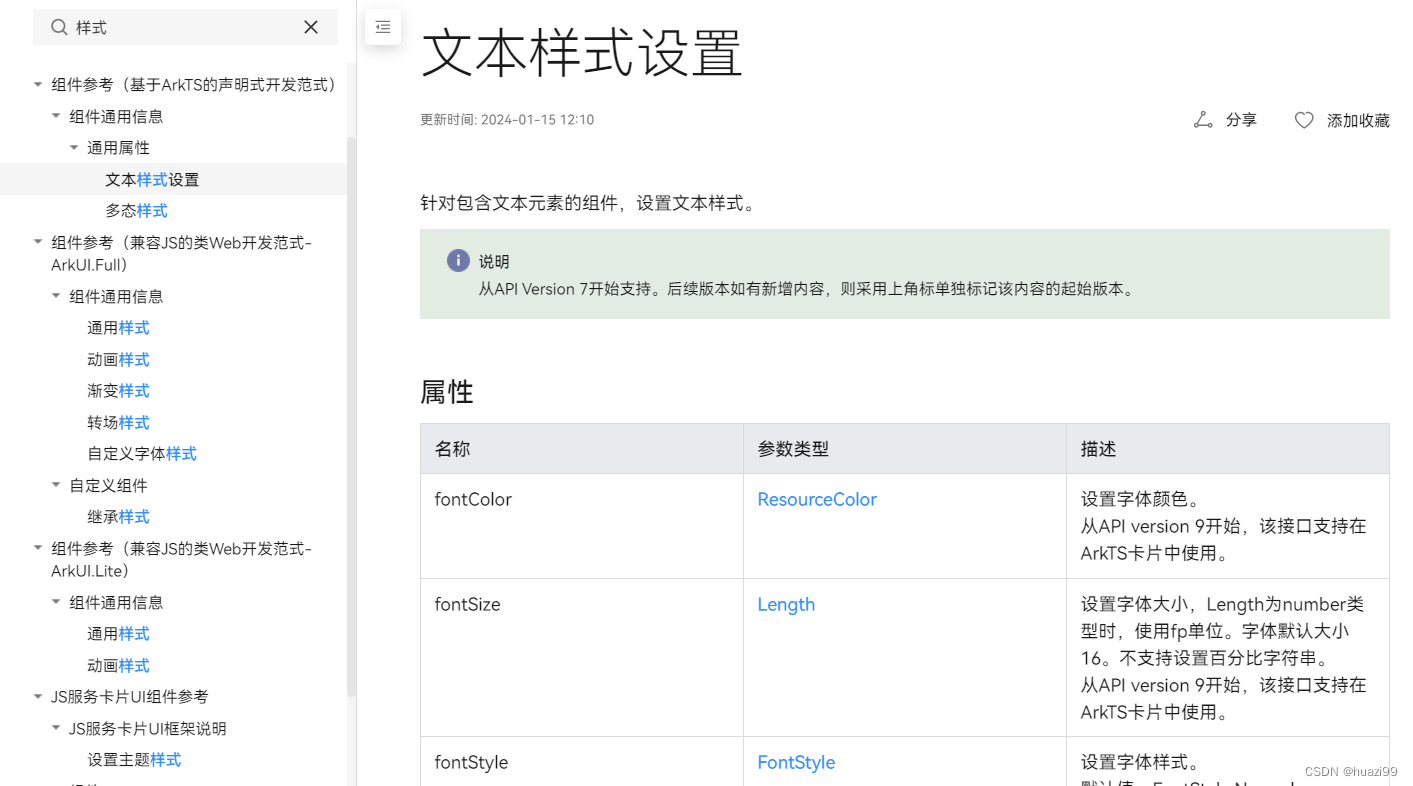Click the fontColor table cell

pyautogui.click(x=582, y=526)
